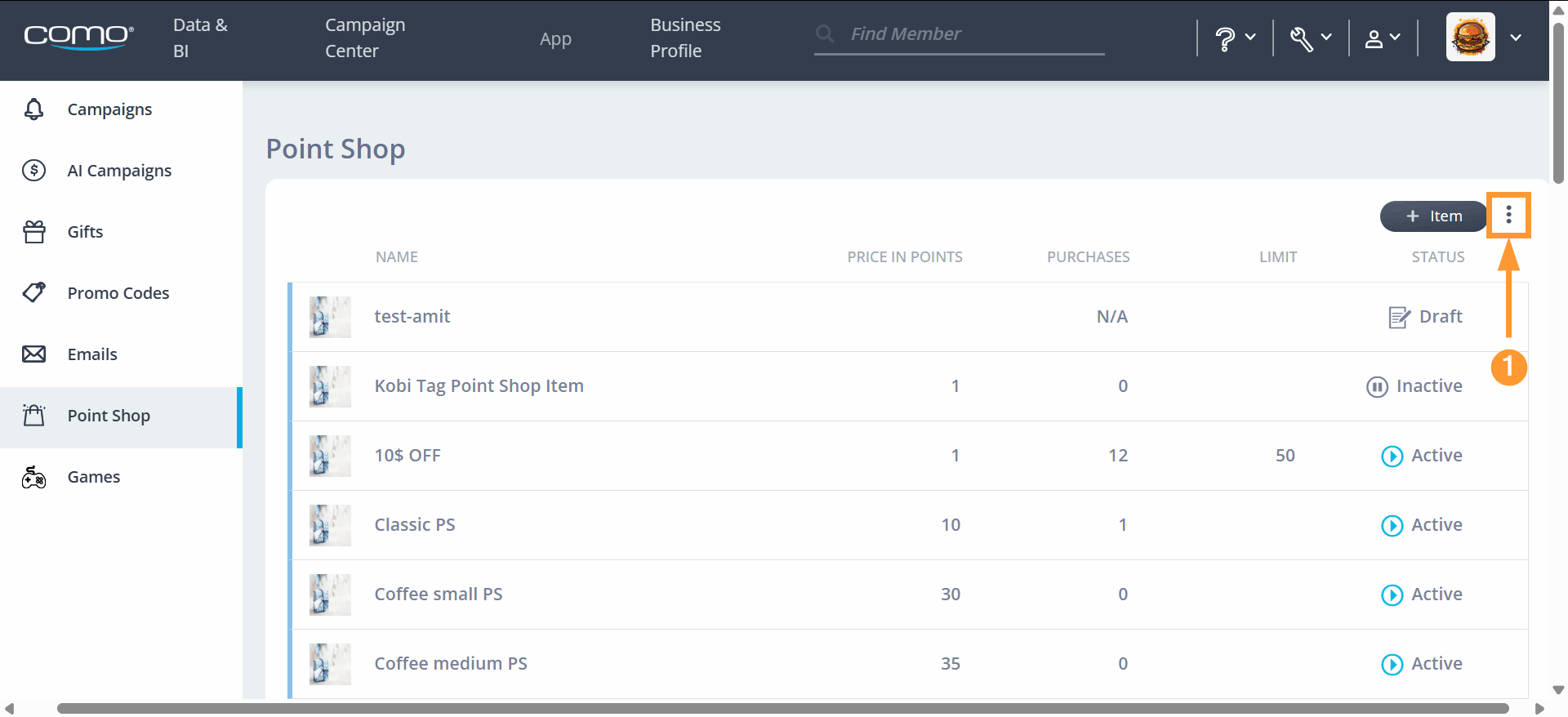This screenshot has width=1568, height=717.
Task: Click the test-amit item thumbnail
Action: (x=330, y=317)
